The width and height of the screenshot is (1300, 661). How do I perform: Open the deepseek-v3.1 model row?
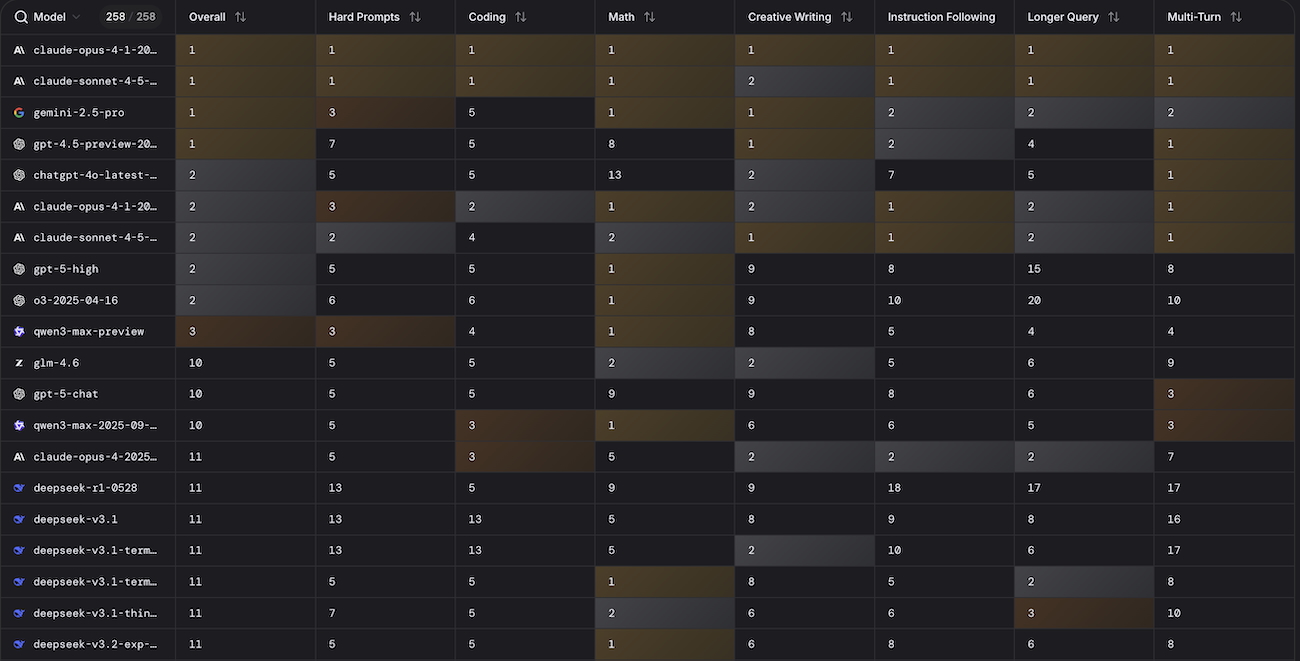pos(75,519)
